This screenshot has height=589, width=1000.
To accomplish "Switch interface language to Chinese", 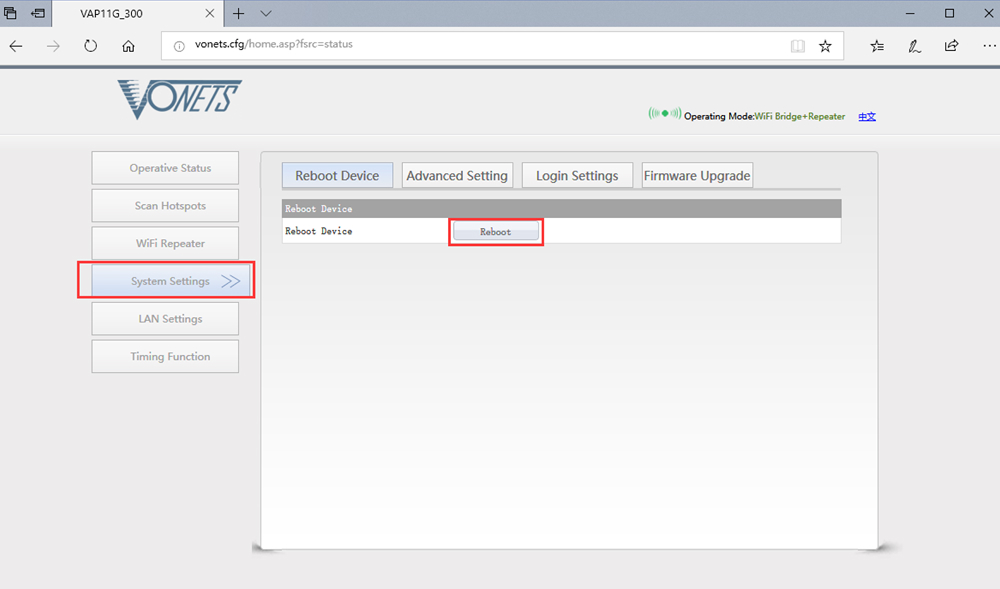I will click(x=865, y=116).
